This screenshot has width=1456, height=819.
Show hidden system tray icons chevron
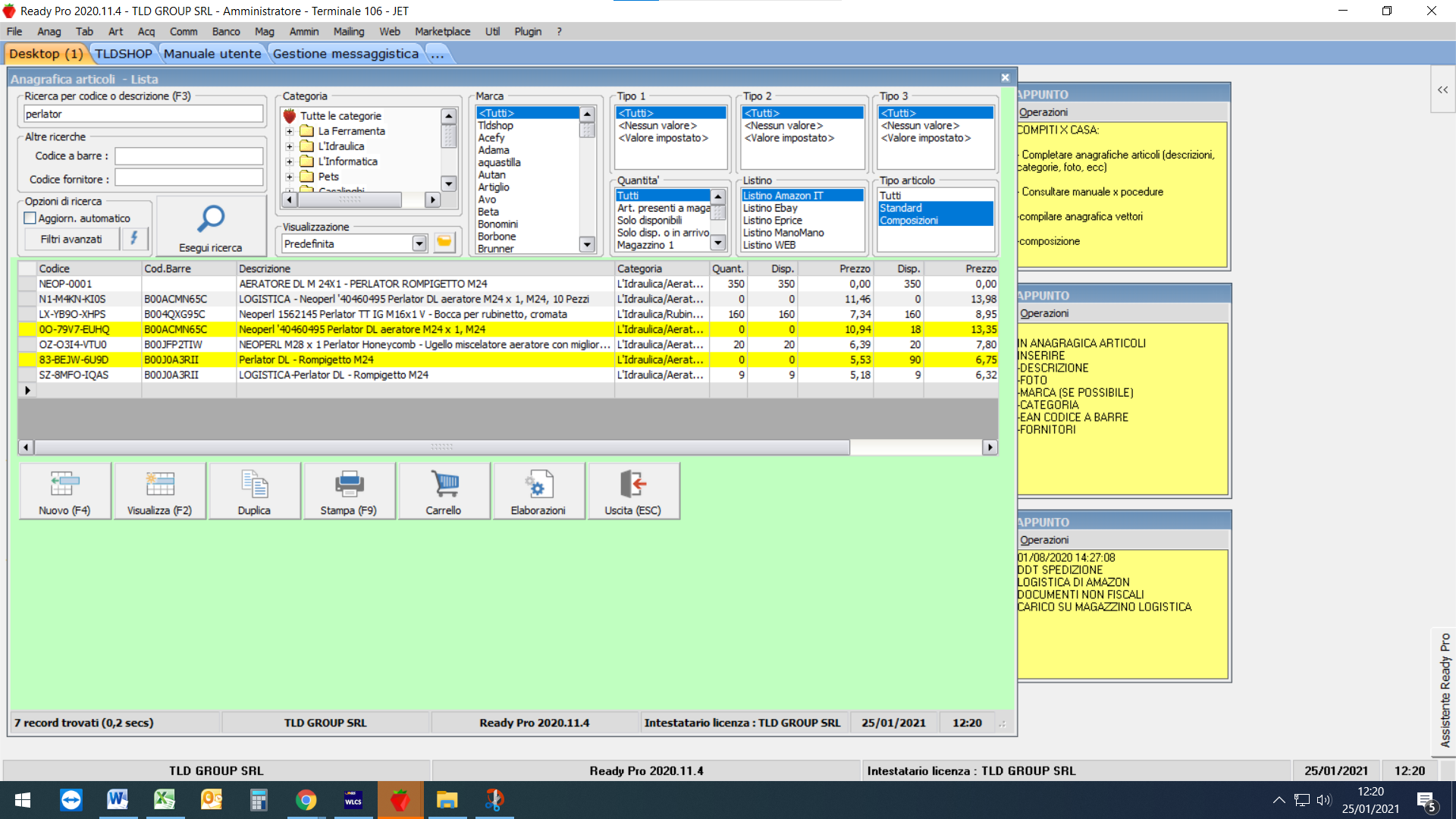(1279, 799)
